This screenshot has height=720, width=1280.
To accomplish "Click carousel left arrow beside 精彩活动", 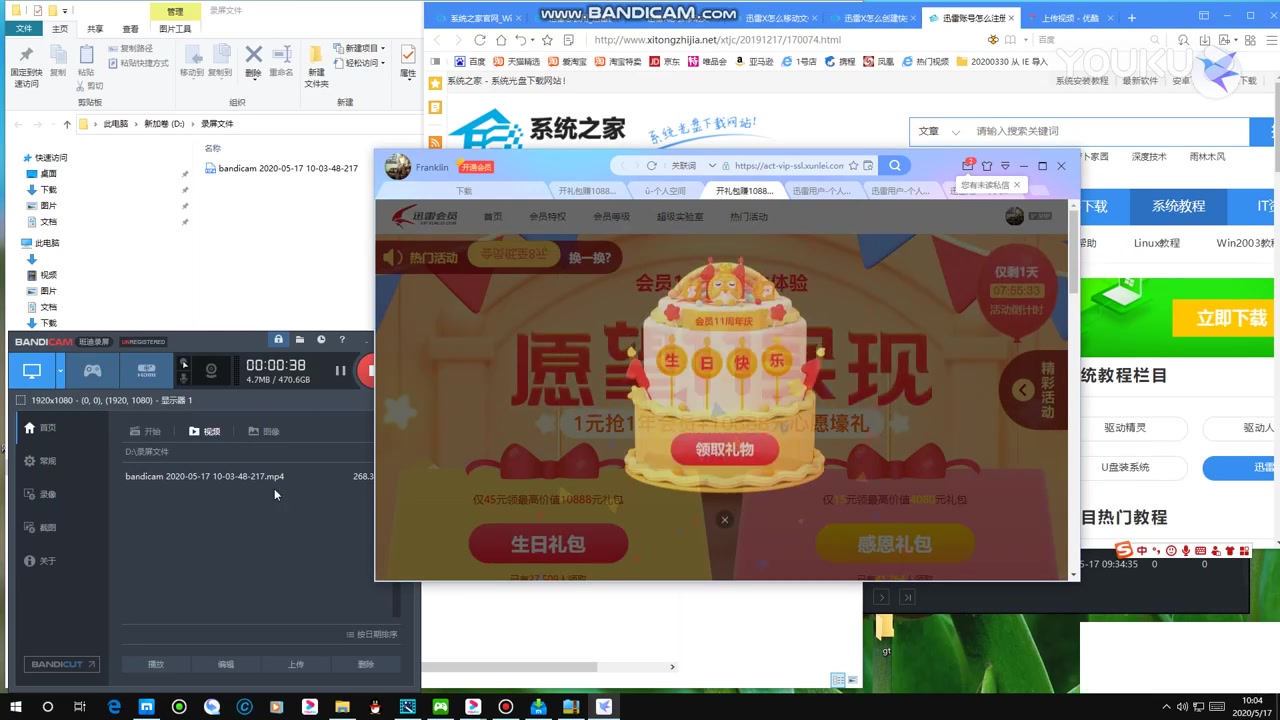I will [x=1022, y=390].
